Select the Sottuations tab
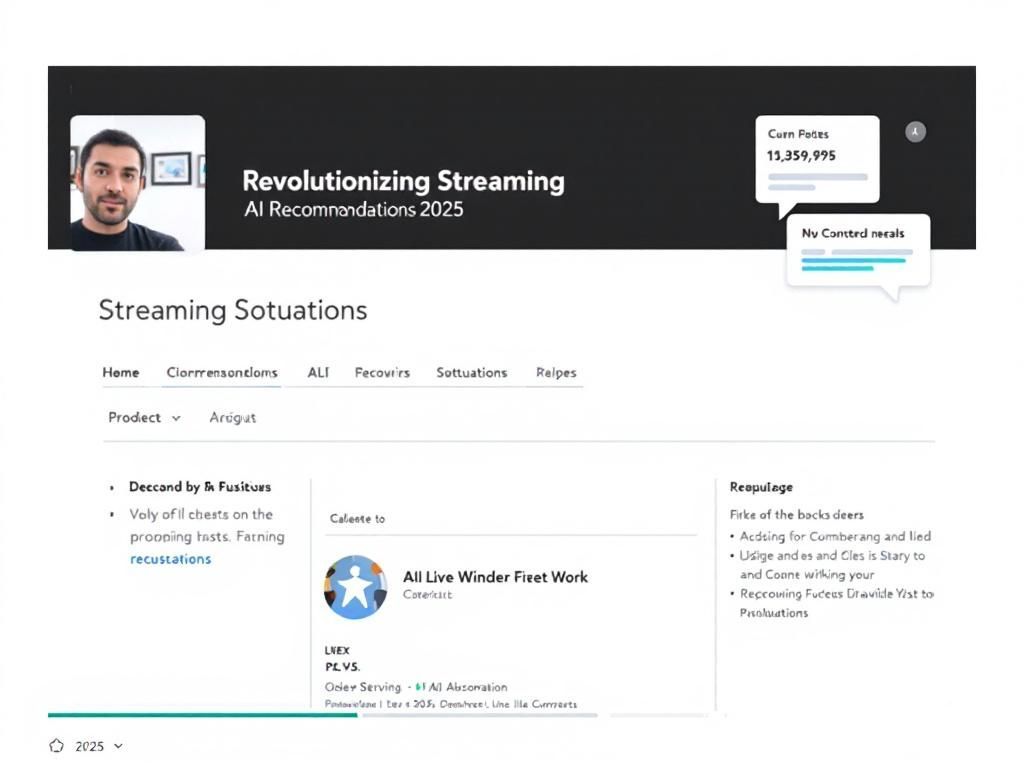 [x=471, y=372]
